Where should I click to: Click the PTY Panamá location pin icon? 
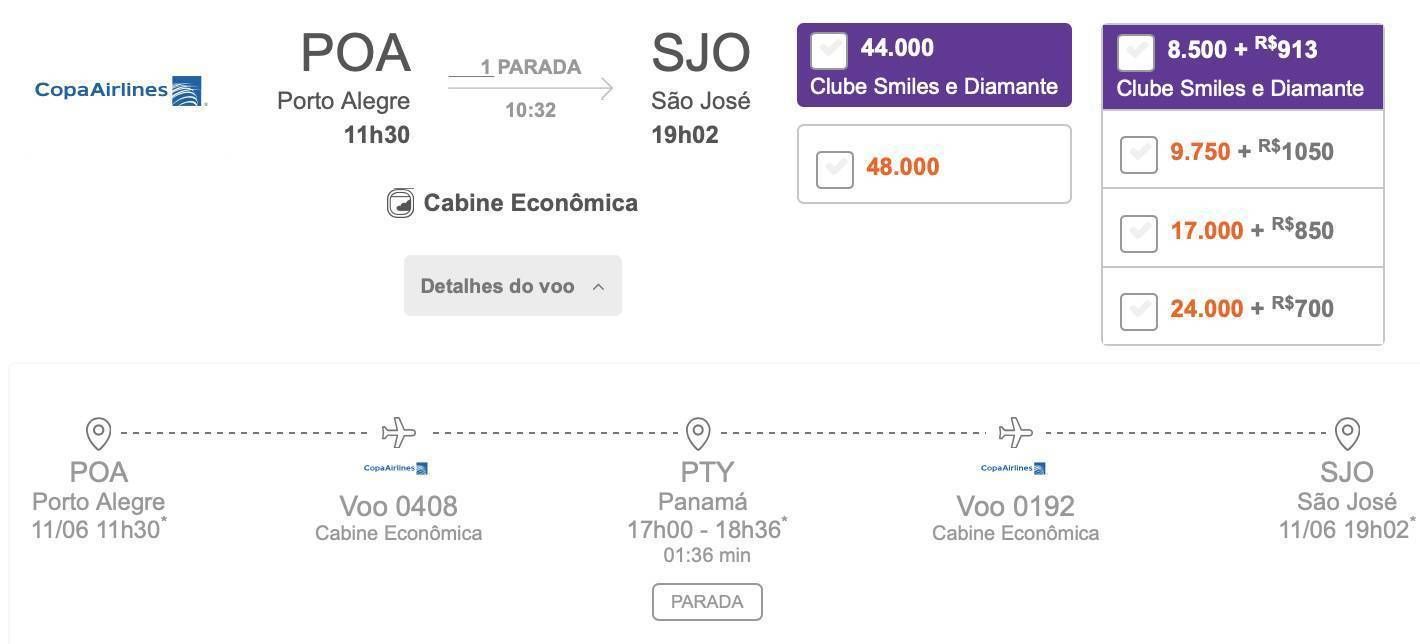[698, 434]
